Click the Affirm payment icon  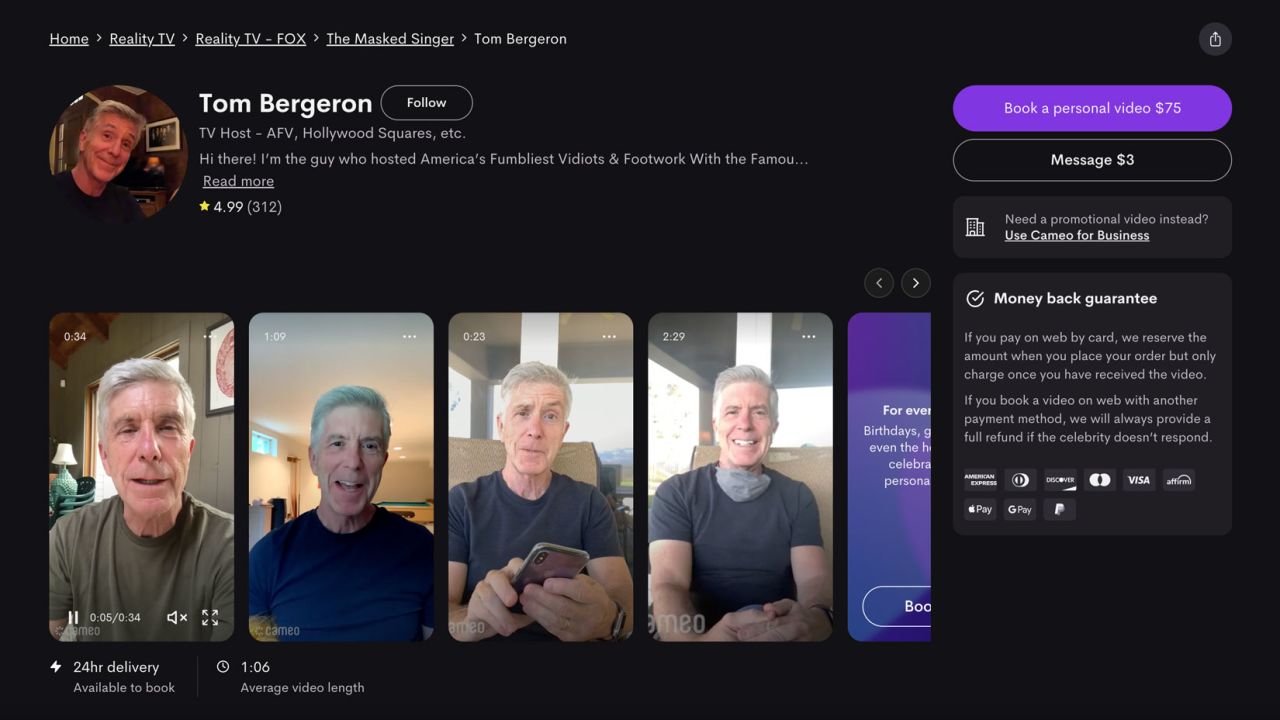[1179, 480]
